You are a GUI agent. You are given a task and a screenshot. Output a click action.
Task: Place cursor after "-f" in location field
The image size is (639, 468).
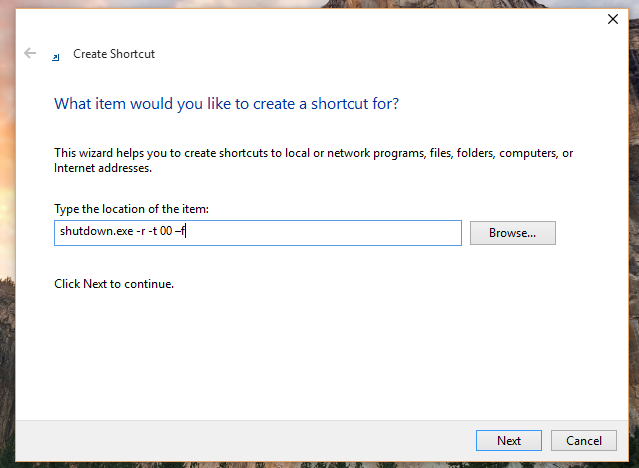tap(188, 233)
